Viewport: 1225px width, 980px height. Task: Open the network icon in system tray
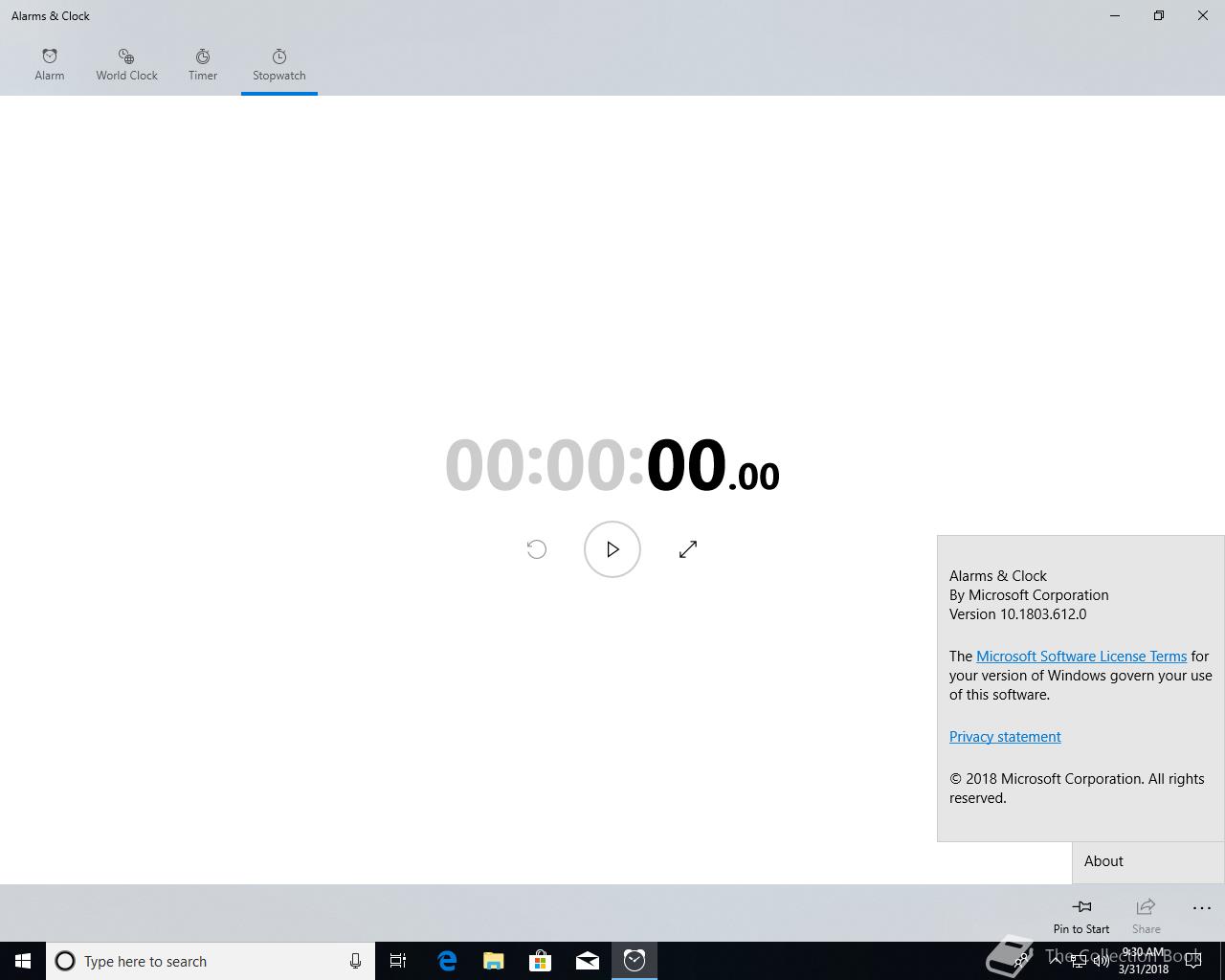click(x=1079, y=961)
